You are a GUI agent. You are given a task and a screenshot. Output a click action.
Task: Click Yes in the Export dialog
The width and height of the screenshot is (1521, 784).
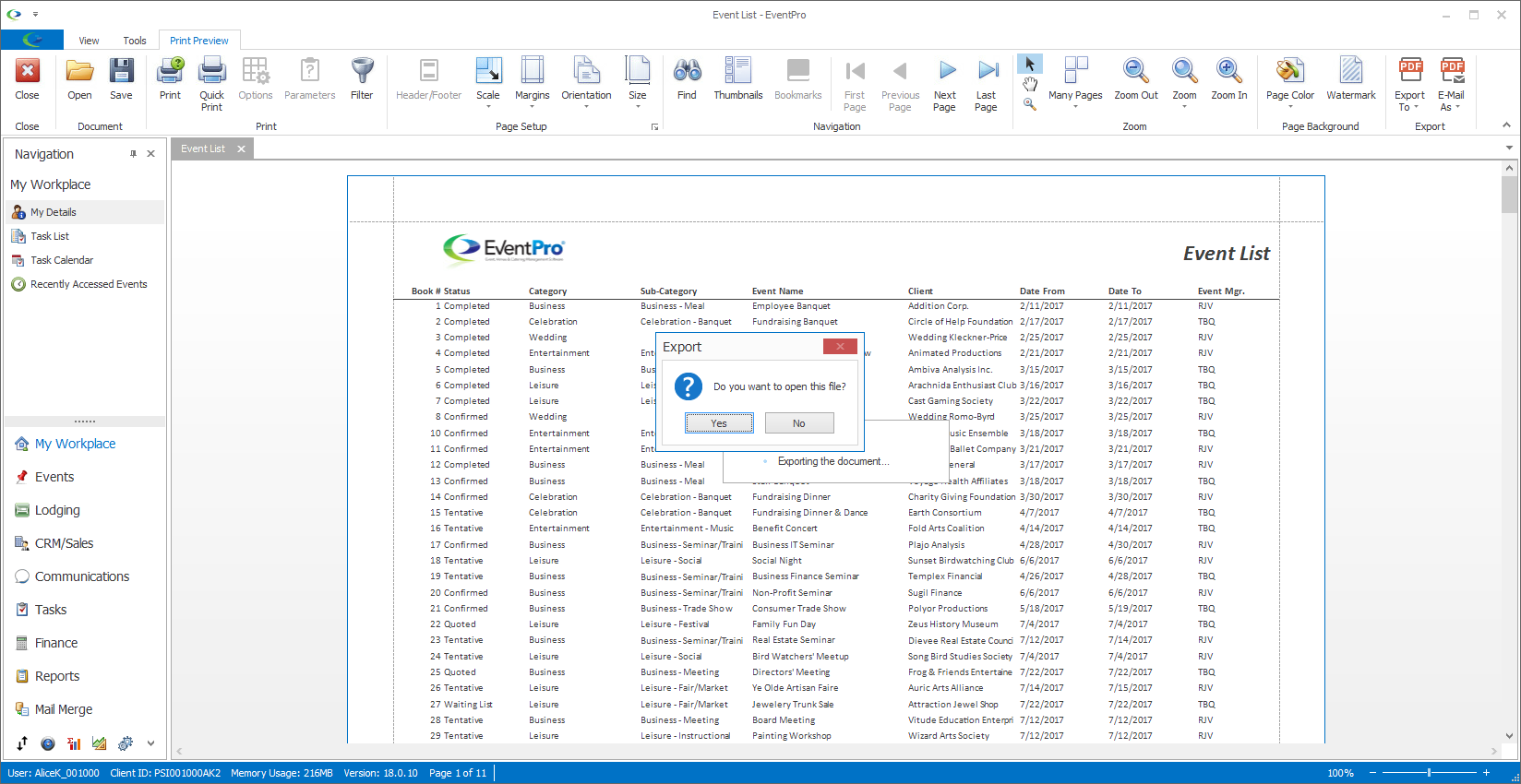tap(719, 423)
